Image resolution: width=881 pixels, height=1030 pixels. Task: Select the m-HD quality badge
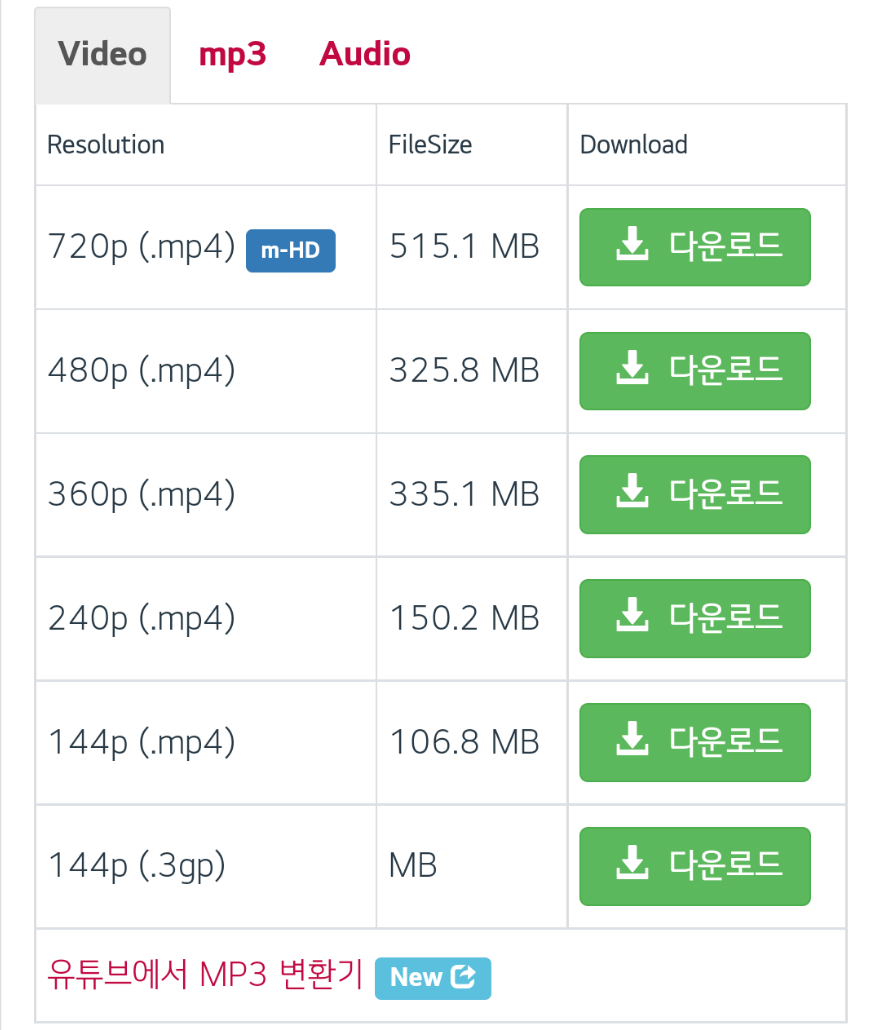[290, 252]
